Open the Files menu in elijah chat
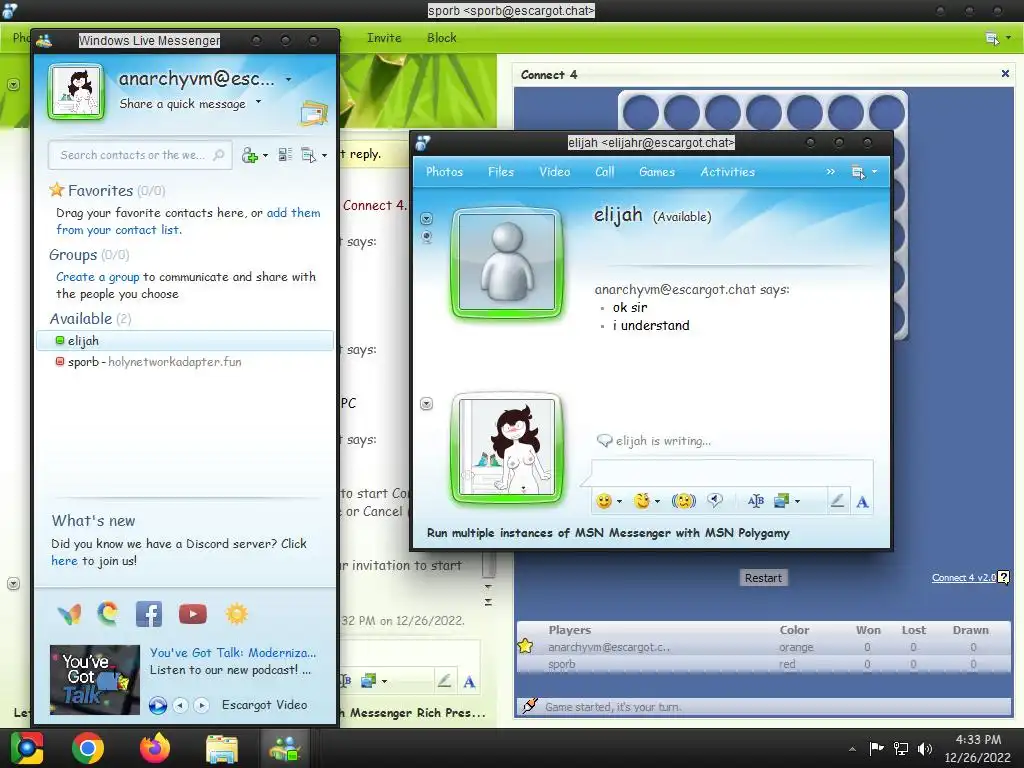 pyautogui.click(x=501, y=172)
